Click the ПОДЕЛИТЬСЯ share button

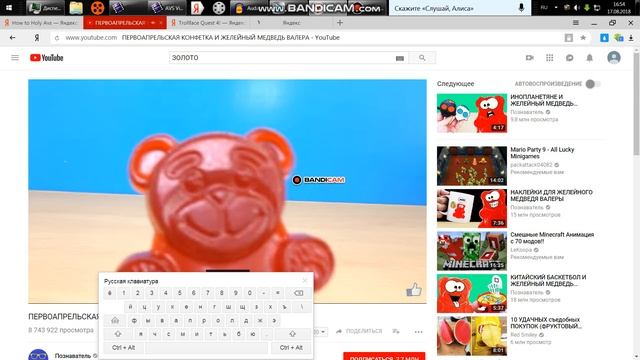point(359,331)
